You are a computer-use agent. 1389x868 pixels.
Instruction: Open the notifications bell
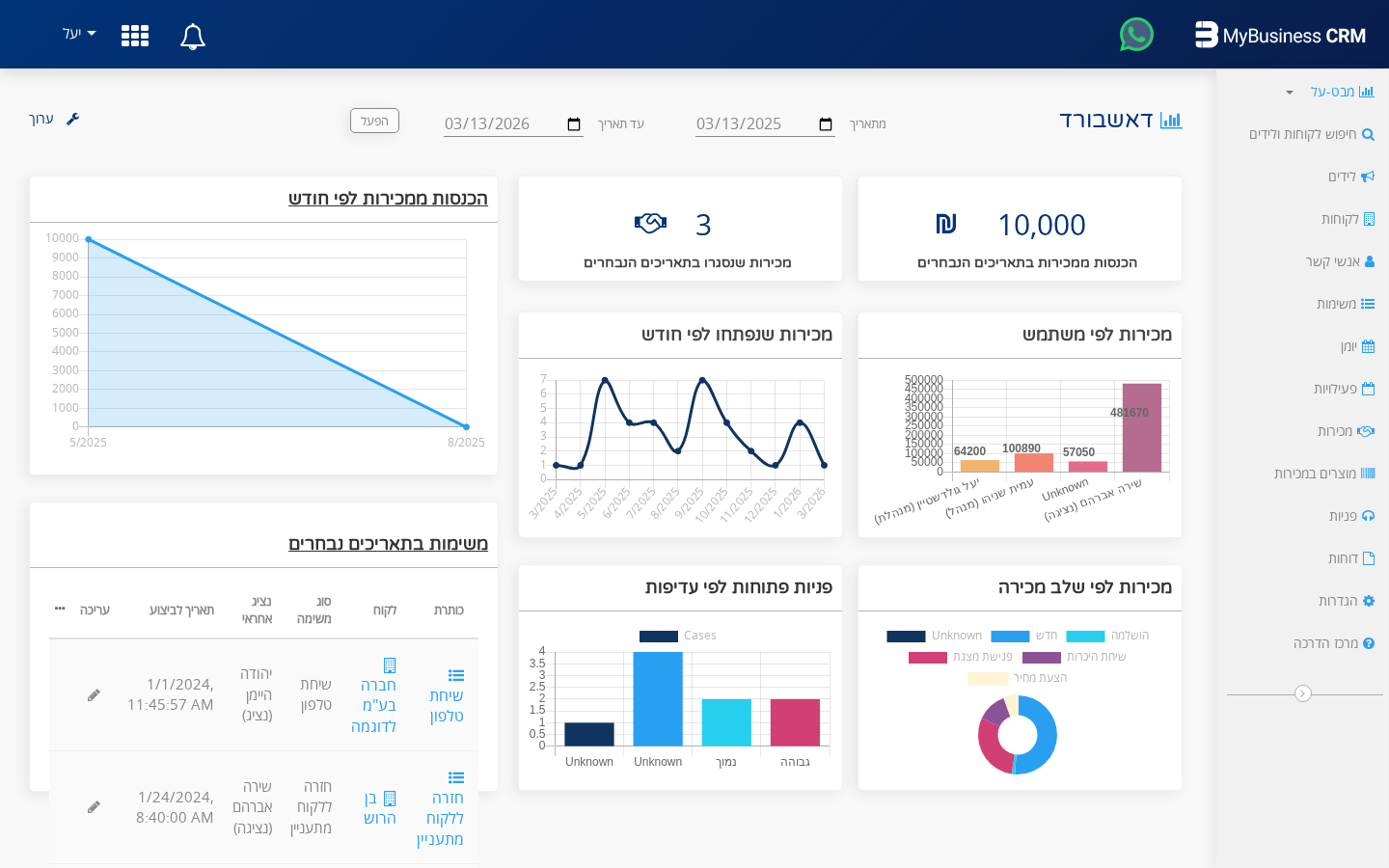(192, 36)
